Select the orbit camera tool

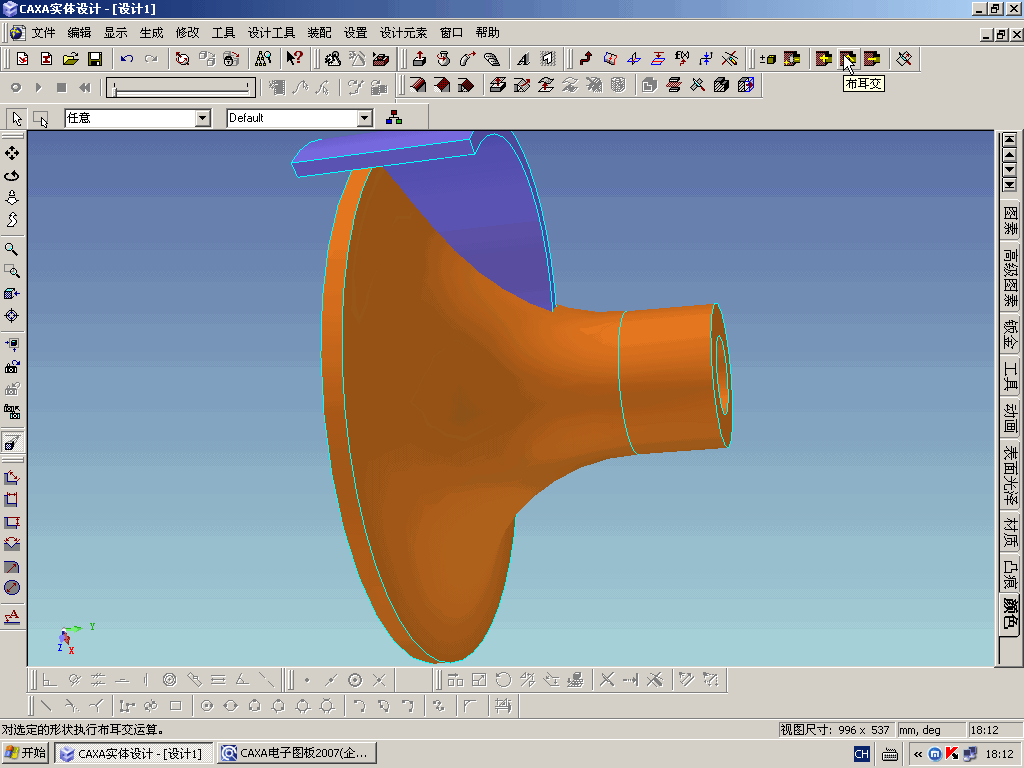tap(12, 175)
